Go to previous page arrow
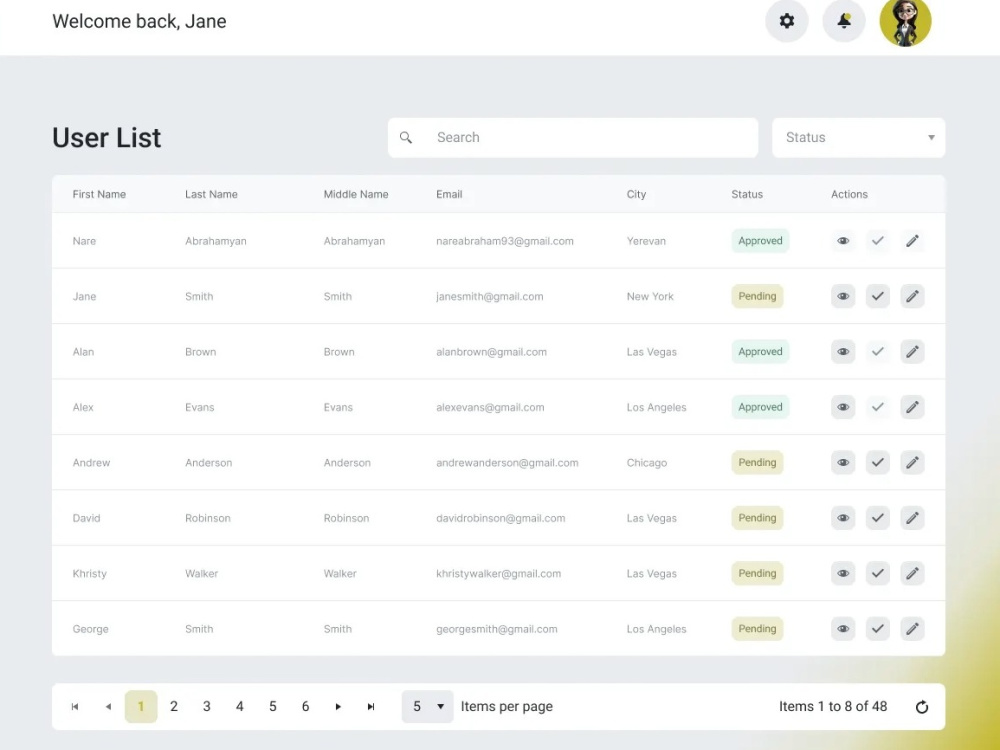1000x750 pixels. tap(108, 707)
